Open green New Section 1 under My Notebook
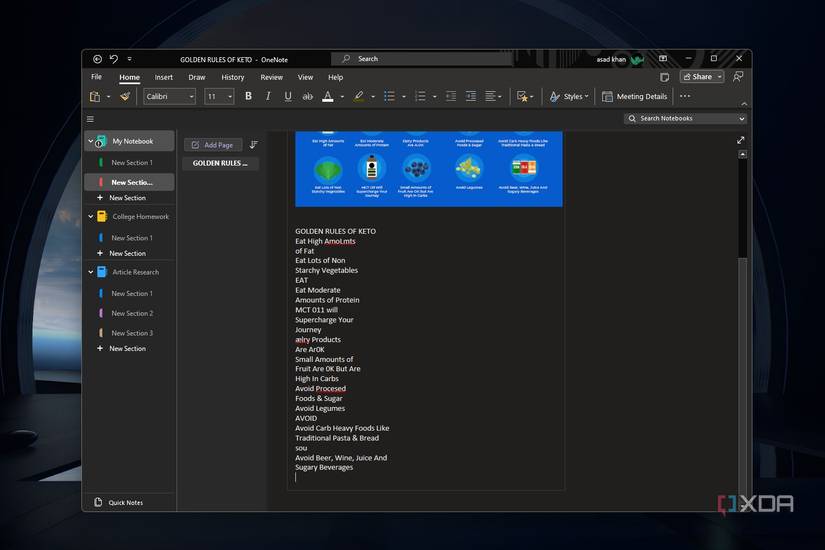This screenshot has height=550, width=825. (129, 163)
